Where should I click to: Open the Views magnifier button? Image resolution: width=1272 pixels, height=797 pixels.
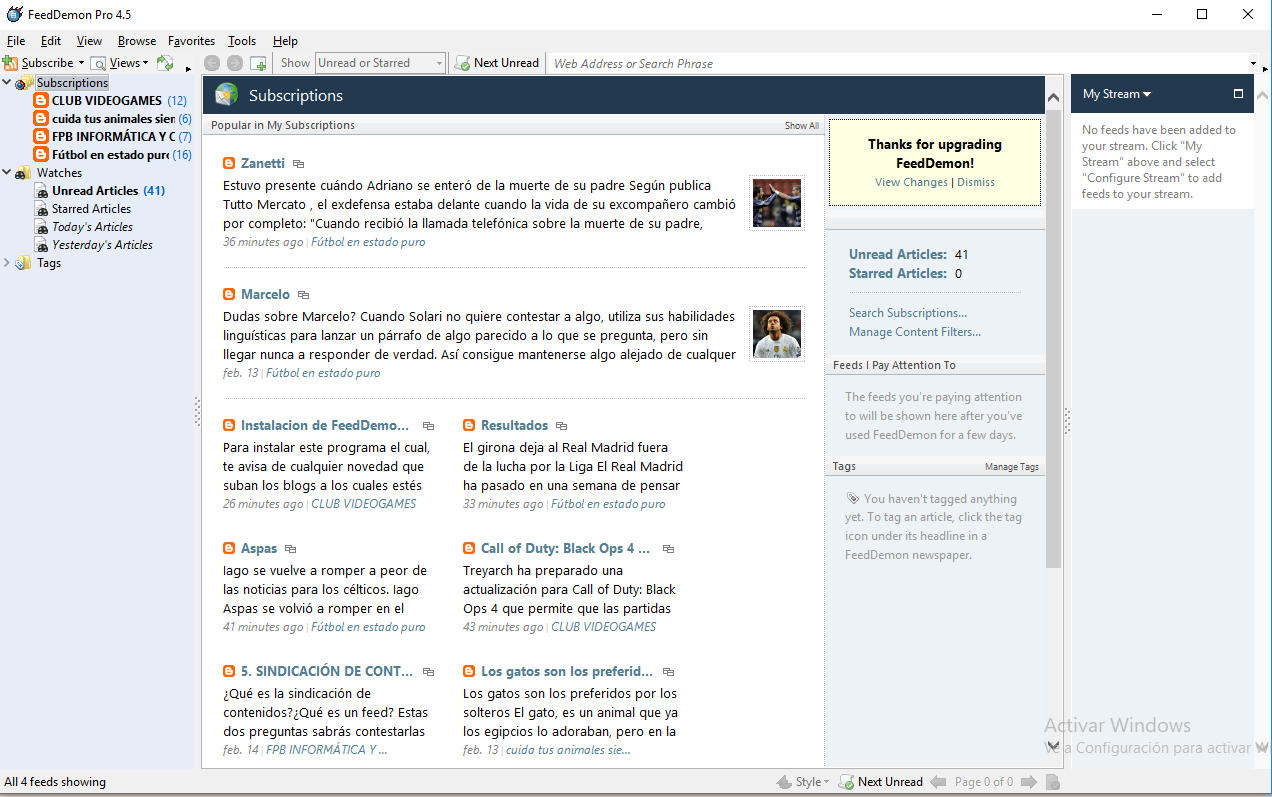click(x=98, y=63)
